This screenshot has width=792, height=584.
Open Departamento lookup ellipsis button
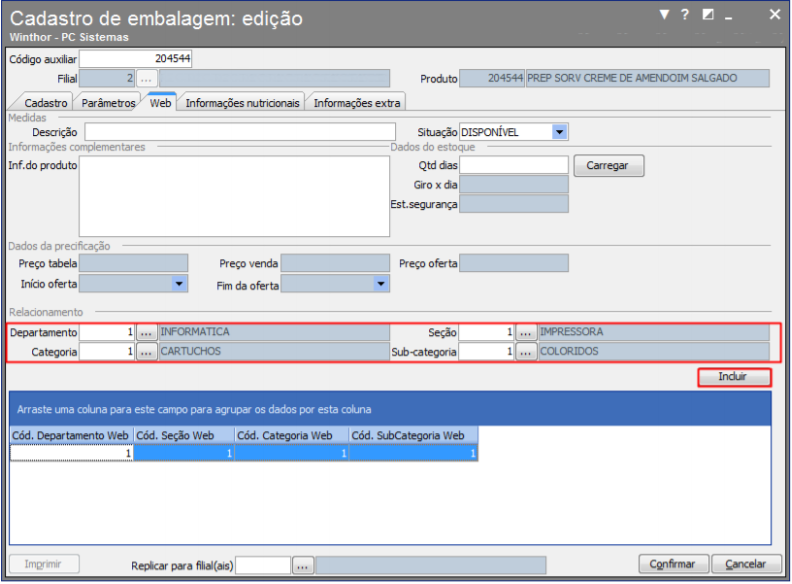click(146, 333)
